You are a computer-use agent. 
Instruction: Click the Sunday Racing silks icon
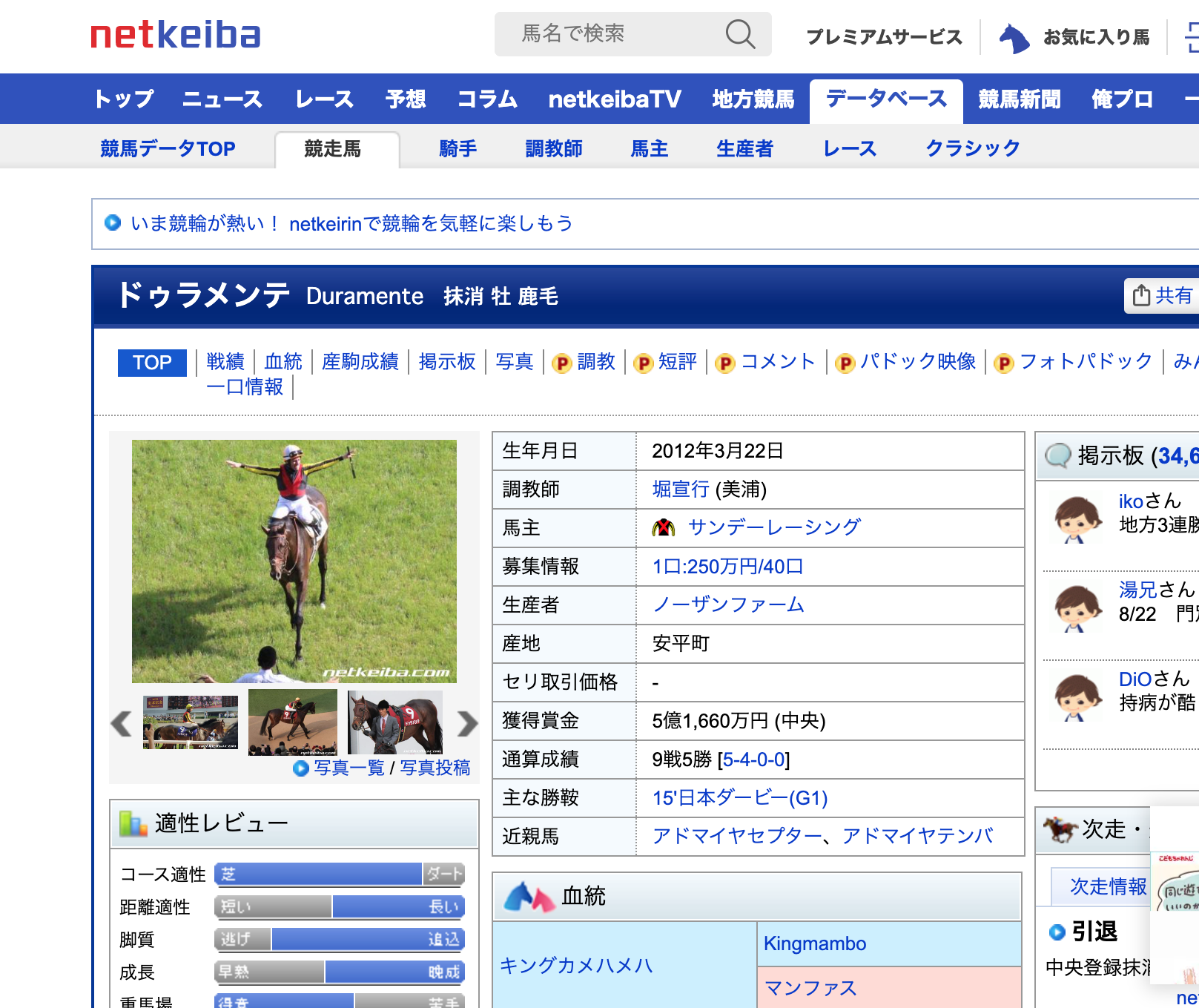663,527
